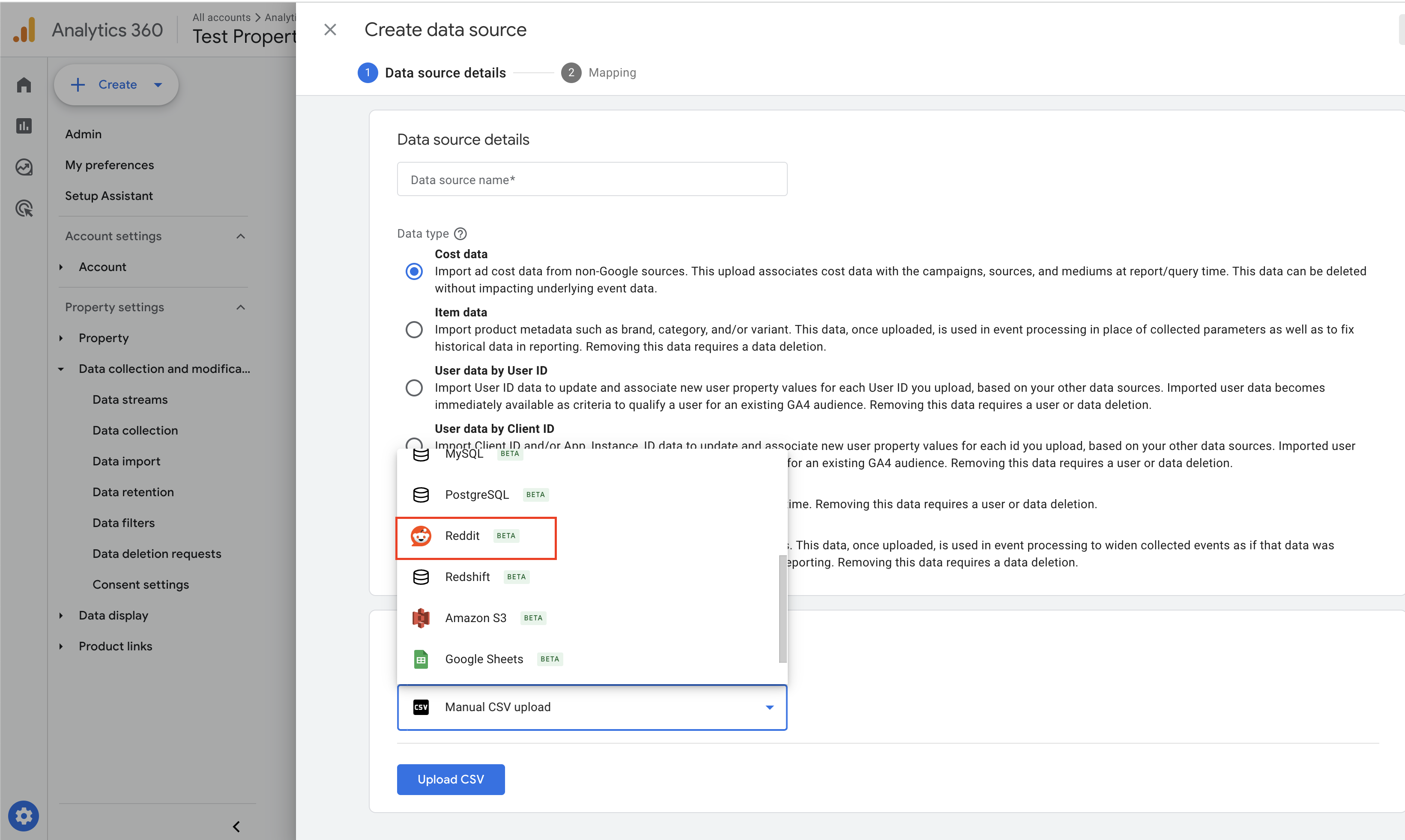This screenshot has width=1405, height=840.
Task: Open the Explore icon in the sidebar
Action: pyautogui.click(x=24, y=167)
